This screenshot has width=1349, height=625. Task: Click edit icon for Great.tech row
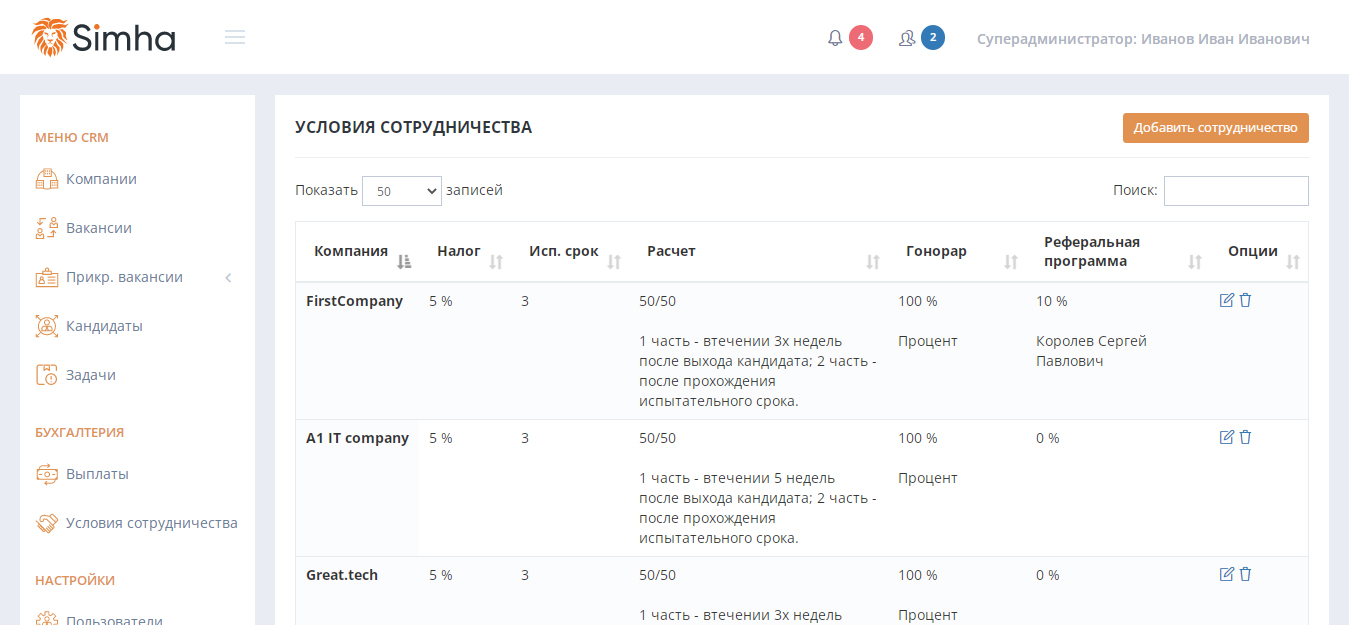pos(1227,574)
